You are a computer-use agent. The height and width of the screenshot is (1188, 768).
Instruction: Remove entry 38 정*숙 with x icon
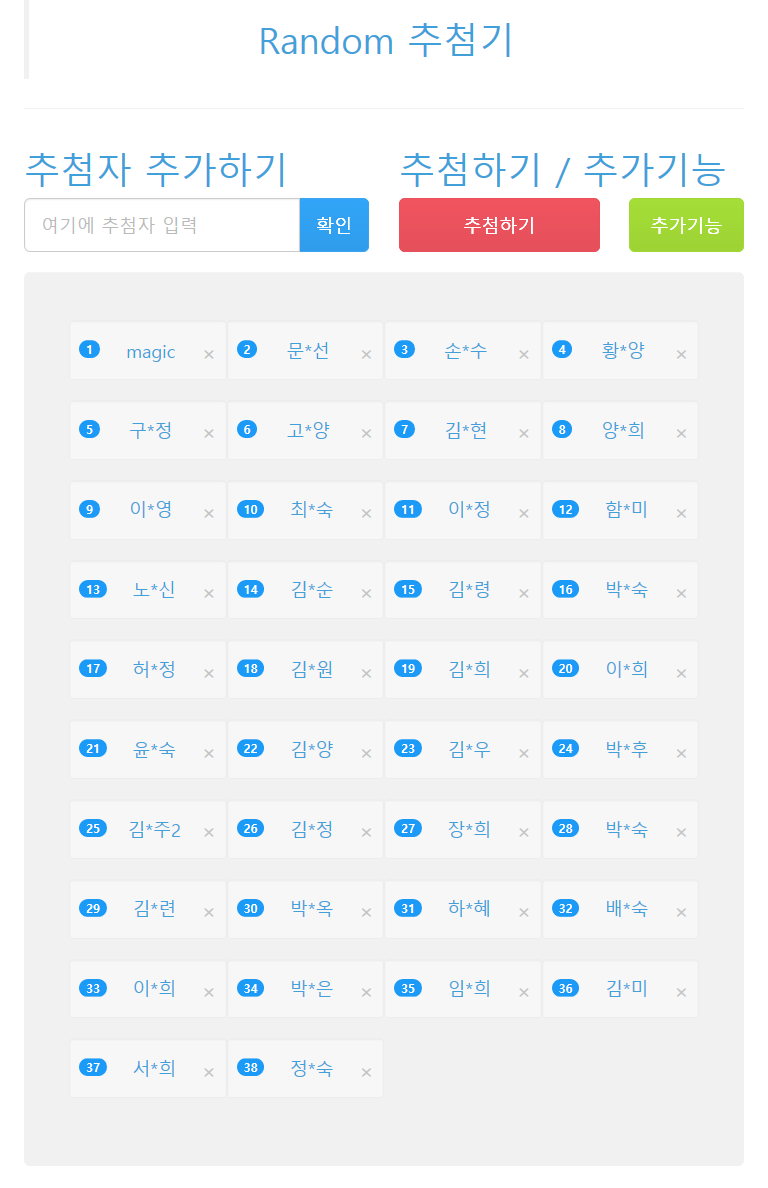click(367, 1072)
